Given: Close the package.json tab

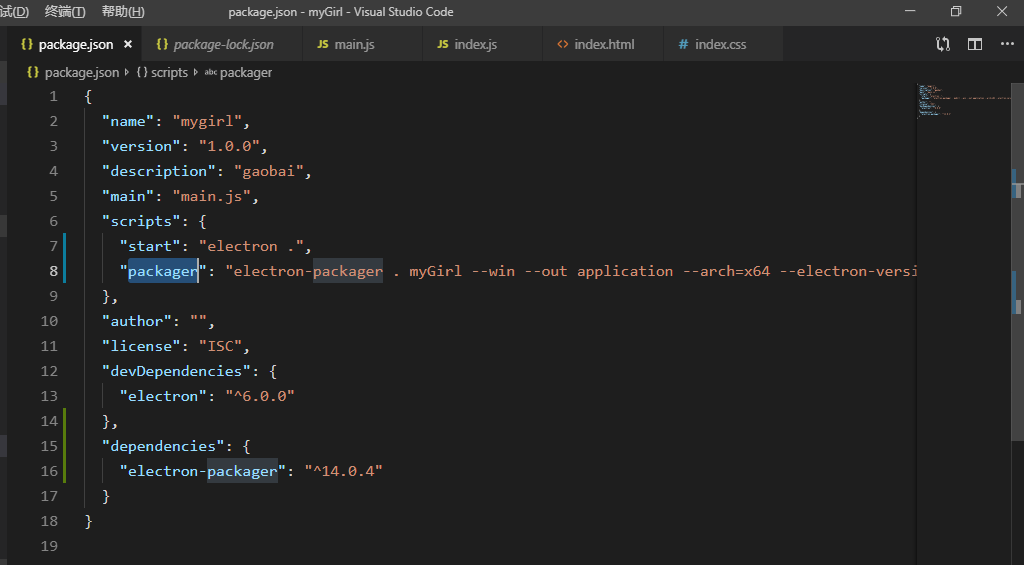Looking at the screenshot, I should pyautogui.click(x=128, y=44).
